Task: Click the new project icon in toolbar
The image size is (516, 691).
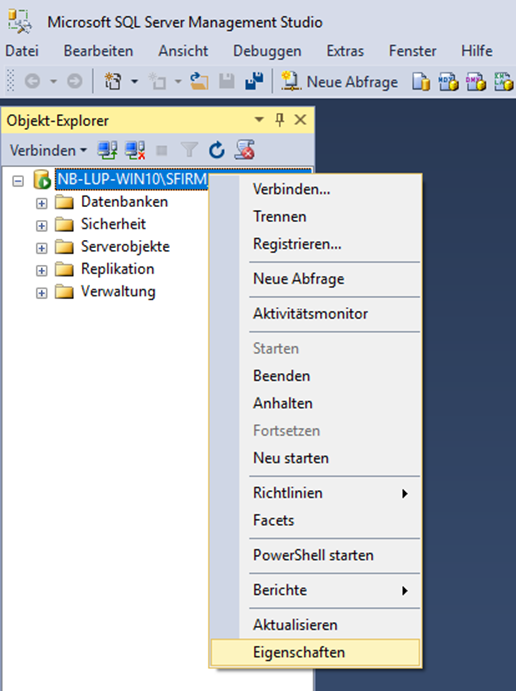Action: pyautogui.click(x=113, y=82)
